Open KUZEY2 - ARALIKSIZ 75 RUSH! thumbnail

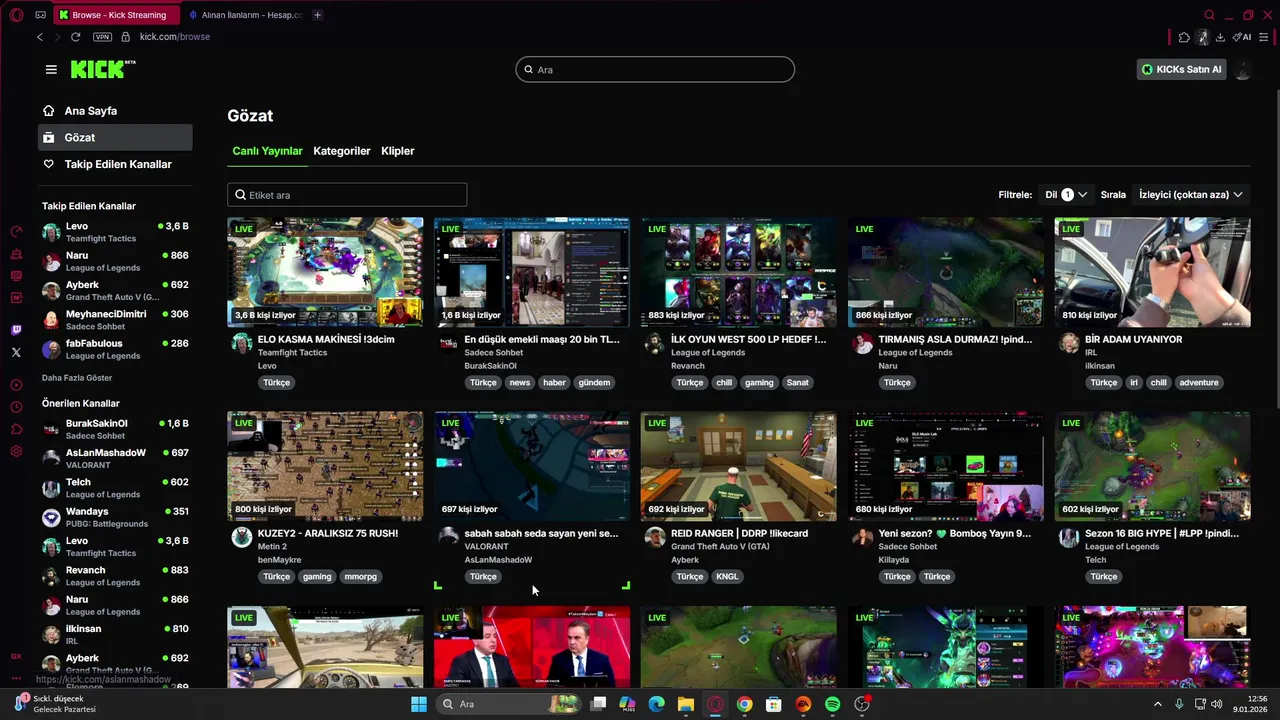(x=325, y=466)
